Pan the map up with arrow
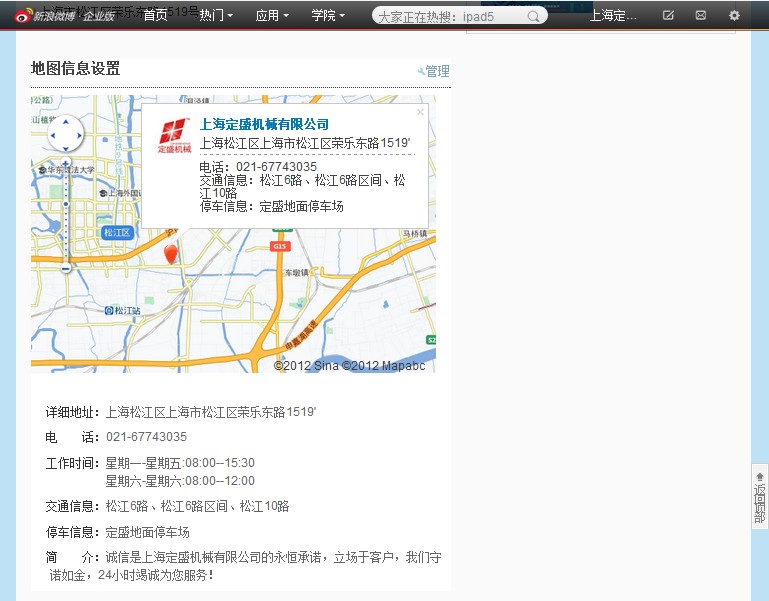769x601 pixels. 66,122
